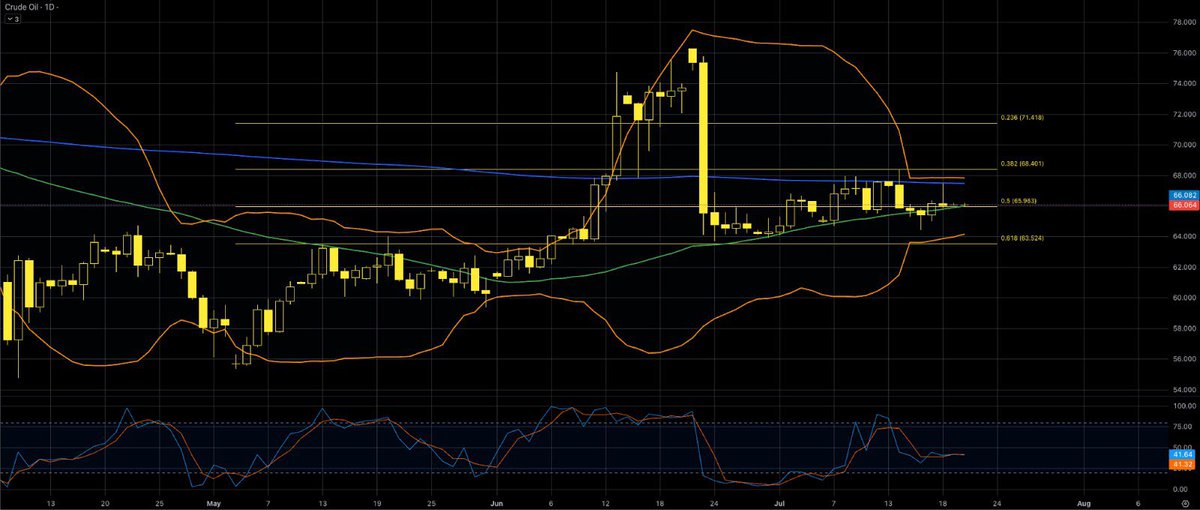Click the 62.000 price axis label

click(1184, 267)
